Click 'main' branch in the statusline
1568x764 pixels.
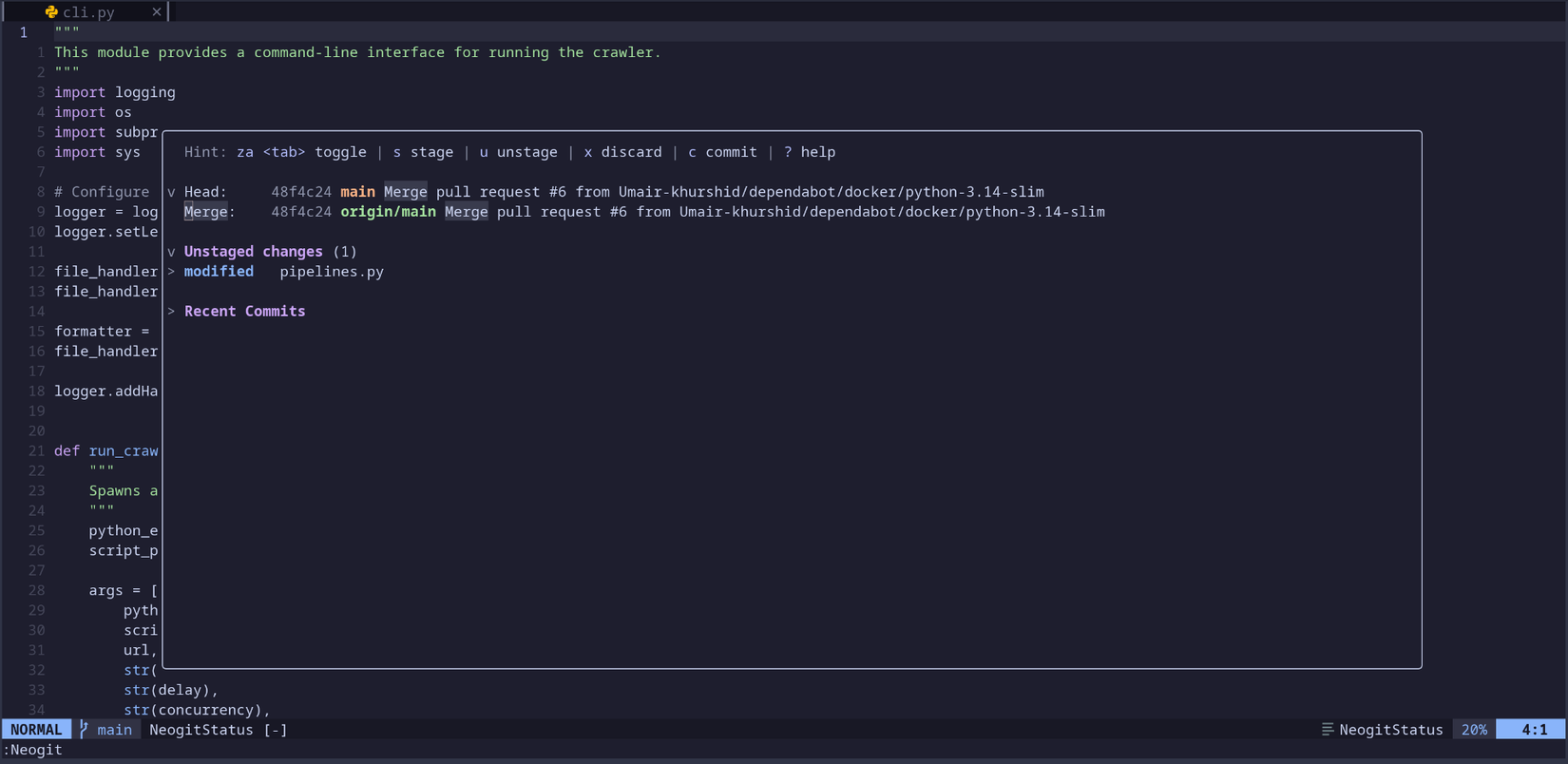114,729
